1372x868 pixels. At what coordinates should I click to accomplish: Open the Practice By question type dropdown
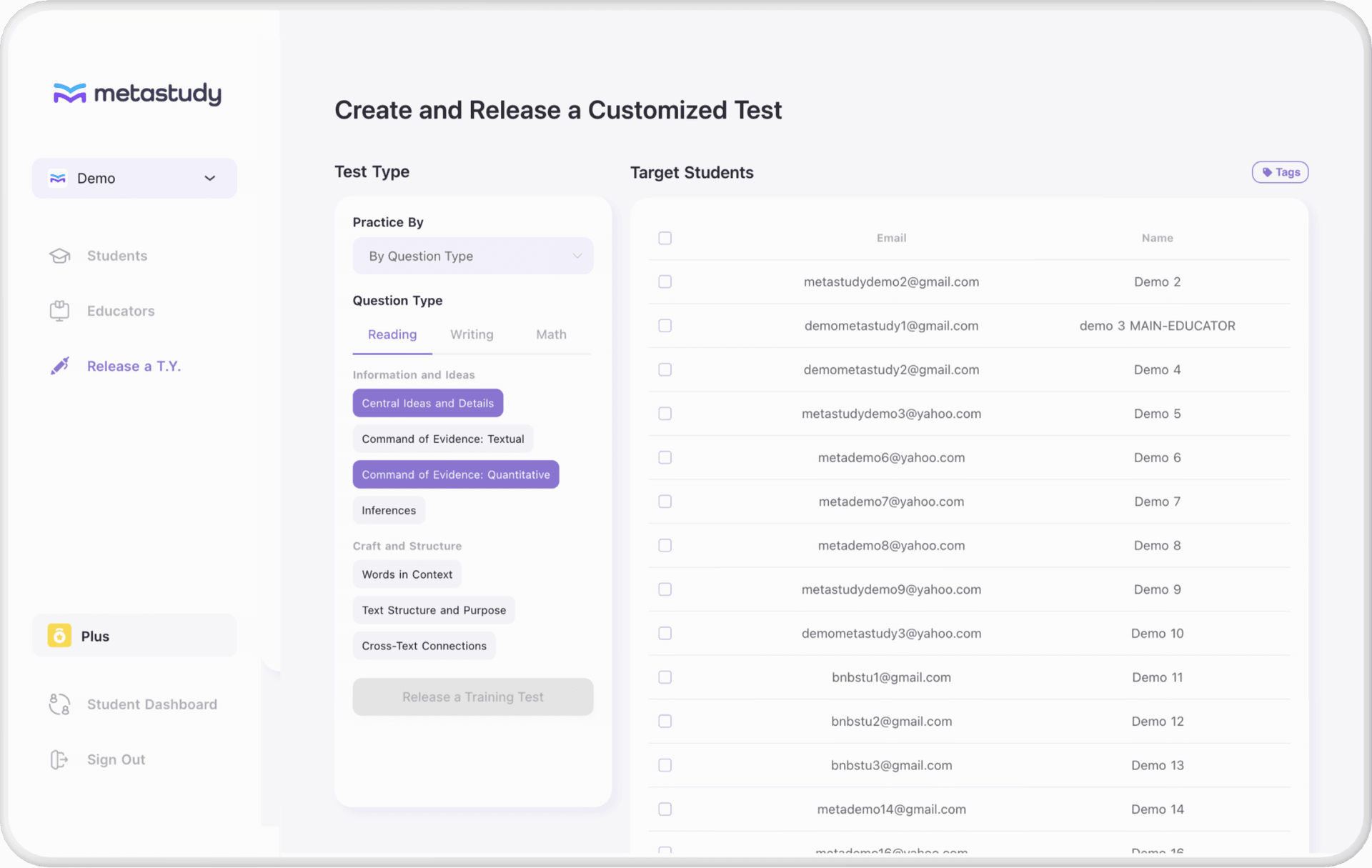pyautogui.click(x=472, y=256)
